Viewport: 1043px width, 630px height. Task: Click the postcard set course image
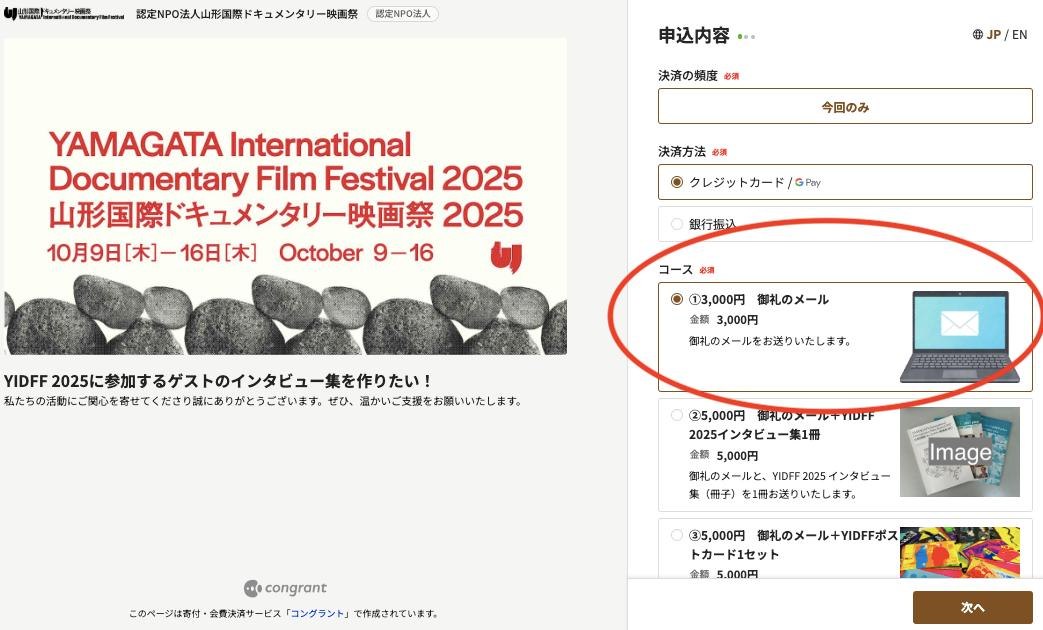coord(959,552)
